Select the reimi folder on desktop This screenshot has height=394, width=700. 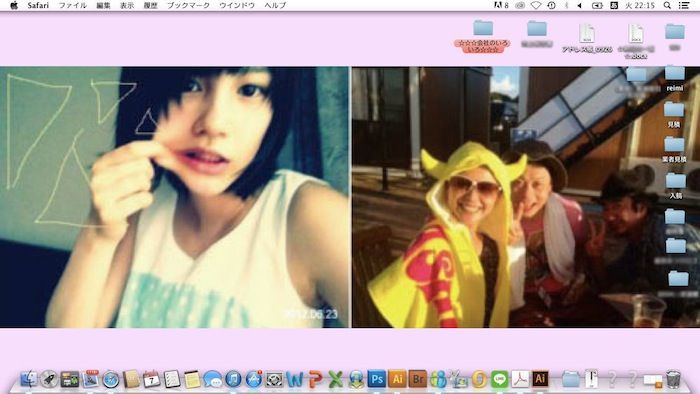675,78
